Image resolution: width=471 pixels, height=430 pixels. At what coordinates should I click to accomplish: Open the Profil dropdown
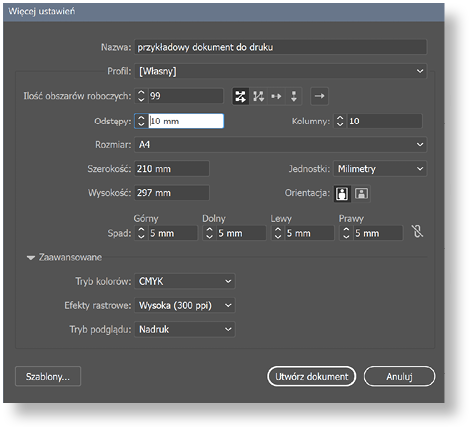point(280,71)
